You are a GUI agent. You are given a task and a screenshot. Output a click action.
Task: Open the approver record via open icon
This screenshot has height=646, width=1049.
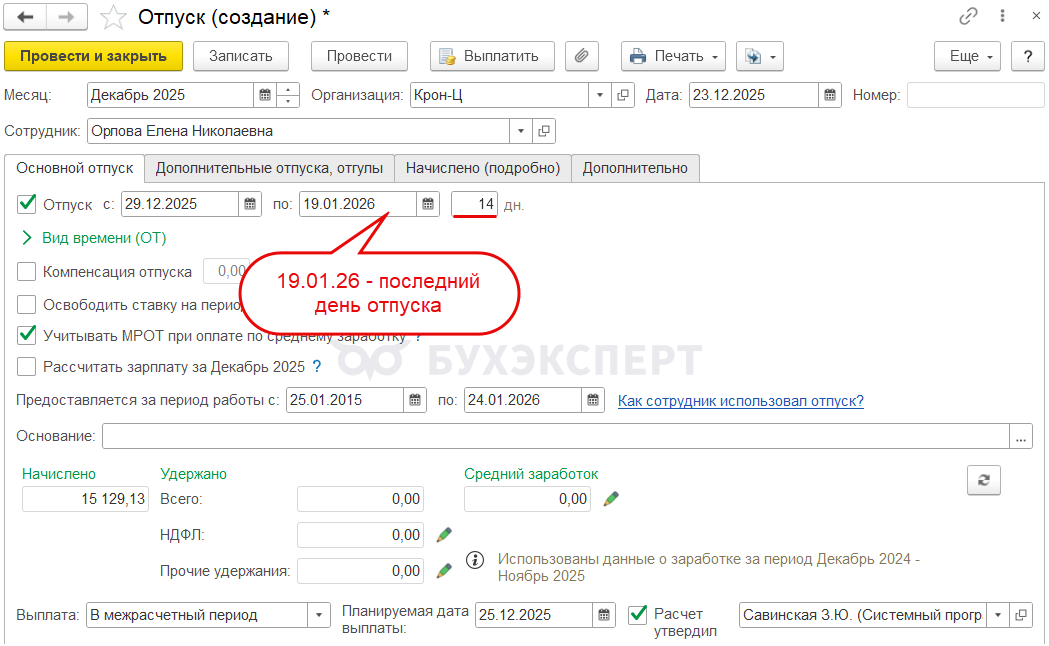point(1021,615)
